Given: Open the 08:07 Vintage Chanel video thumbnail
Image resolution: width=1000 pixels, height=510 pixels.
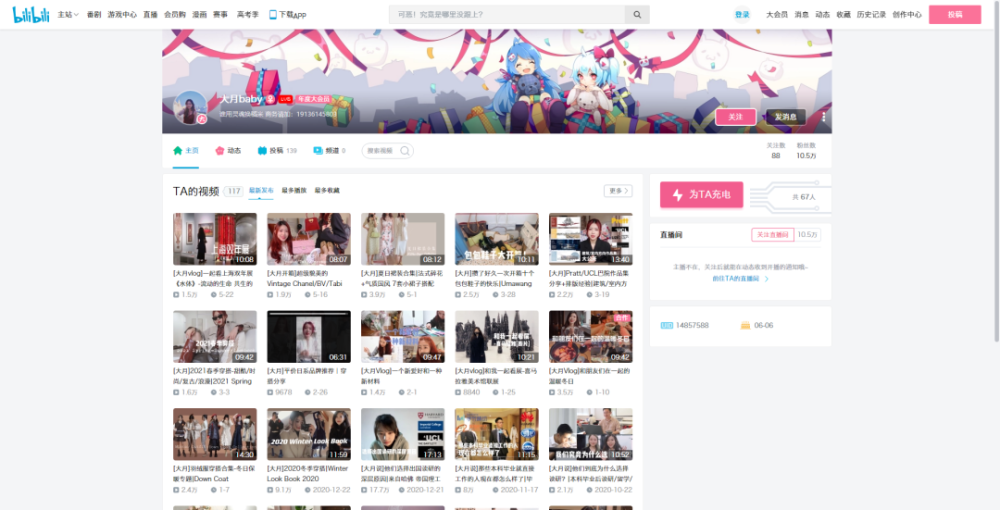Looking at the screenshot, I should click(309, 239).
